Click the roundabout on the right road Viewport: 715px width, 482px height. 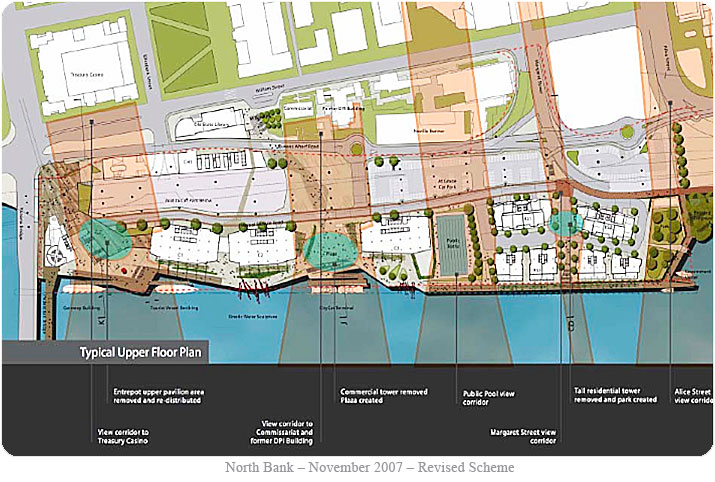[628, 130]
